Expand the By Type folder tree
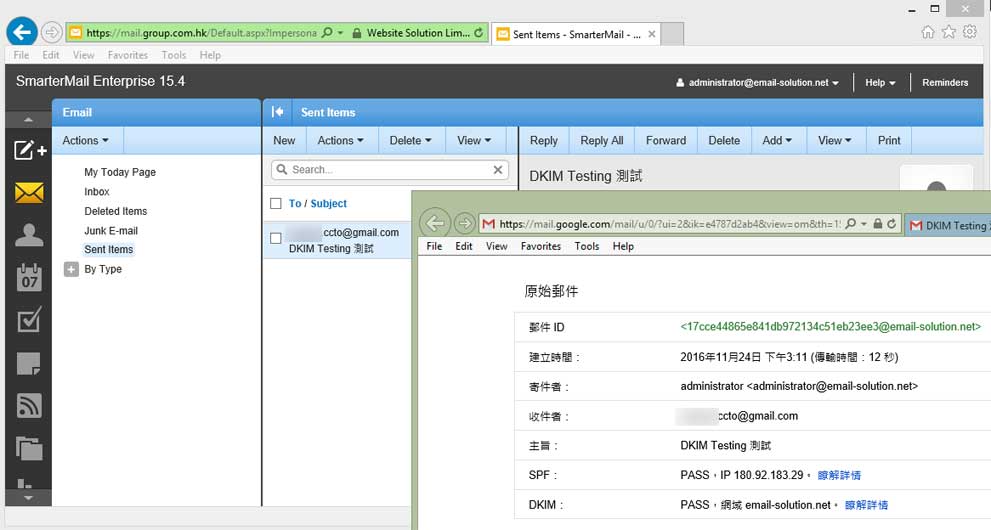 pos(71,269)
